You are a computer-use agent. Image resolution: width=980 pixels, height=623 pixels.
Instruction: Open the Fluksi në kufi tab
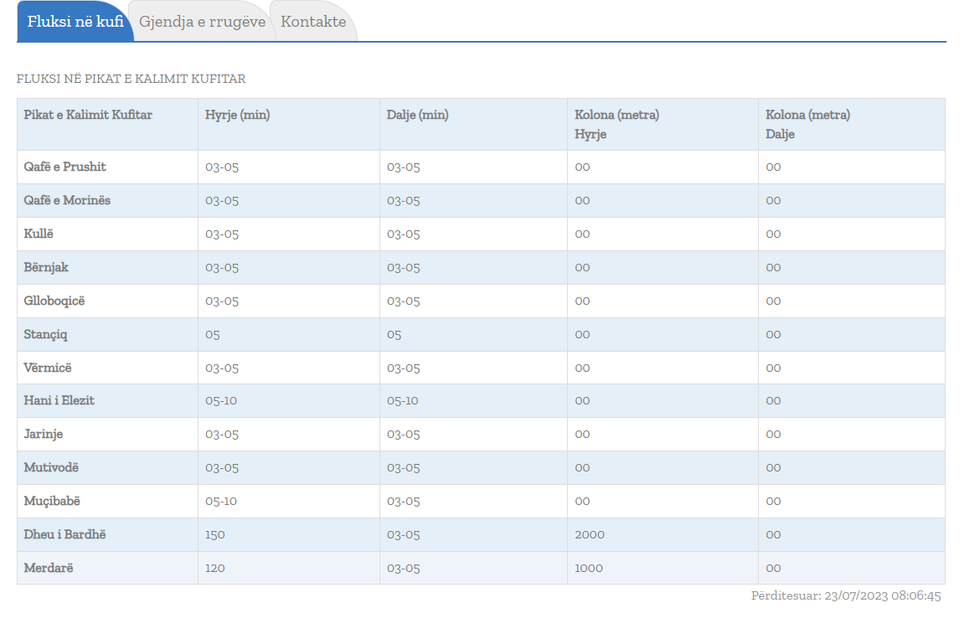(x=75, y=22)
